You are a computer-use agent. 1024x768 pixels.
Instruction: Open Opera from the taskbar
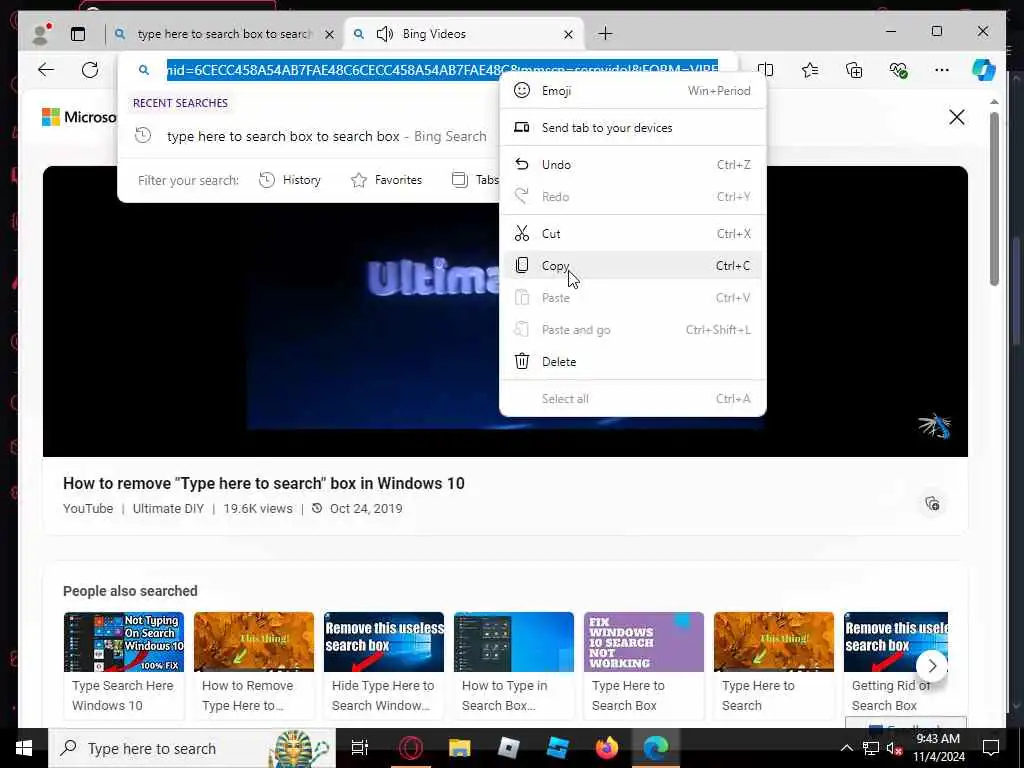click(411, 748)
